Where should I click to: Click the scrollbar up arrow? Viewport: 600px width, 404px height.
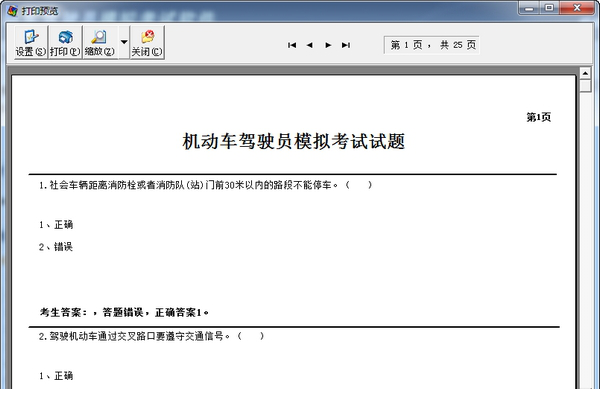click(585, 73)
